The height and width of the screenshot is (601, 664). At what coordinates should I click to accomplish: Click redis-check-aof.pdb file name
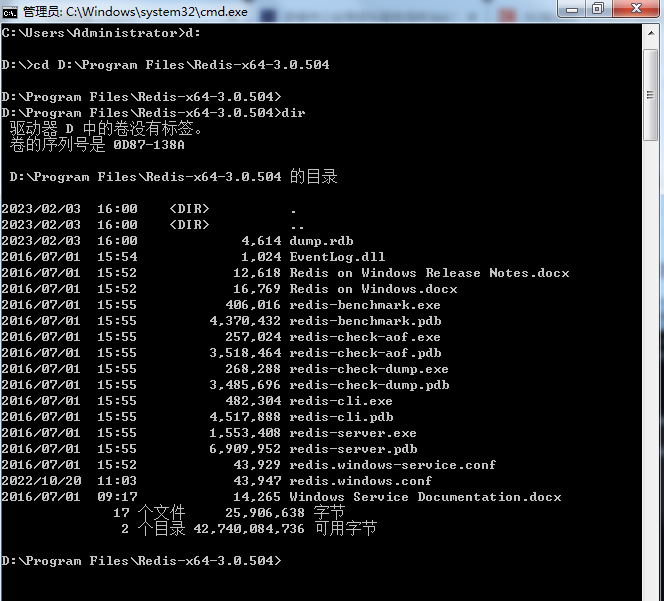point(365,353)
